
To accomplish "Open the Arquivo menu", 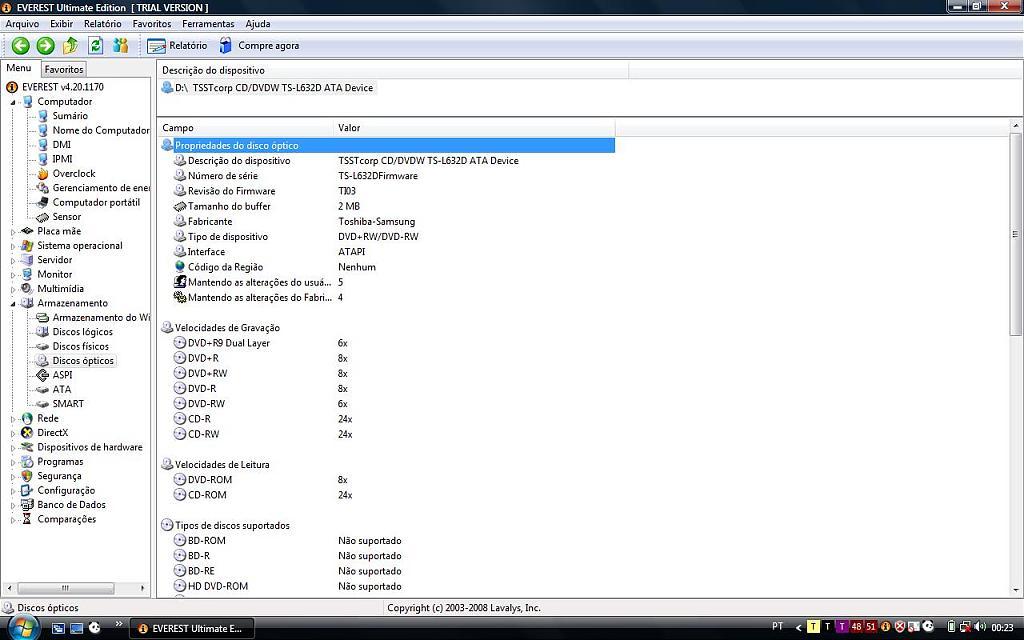I will [22, 24].
